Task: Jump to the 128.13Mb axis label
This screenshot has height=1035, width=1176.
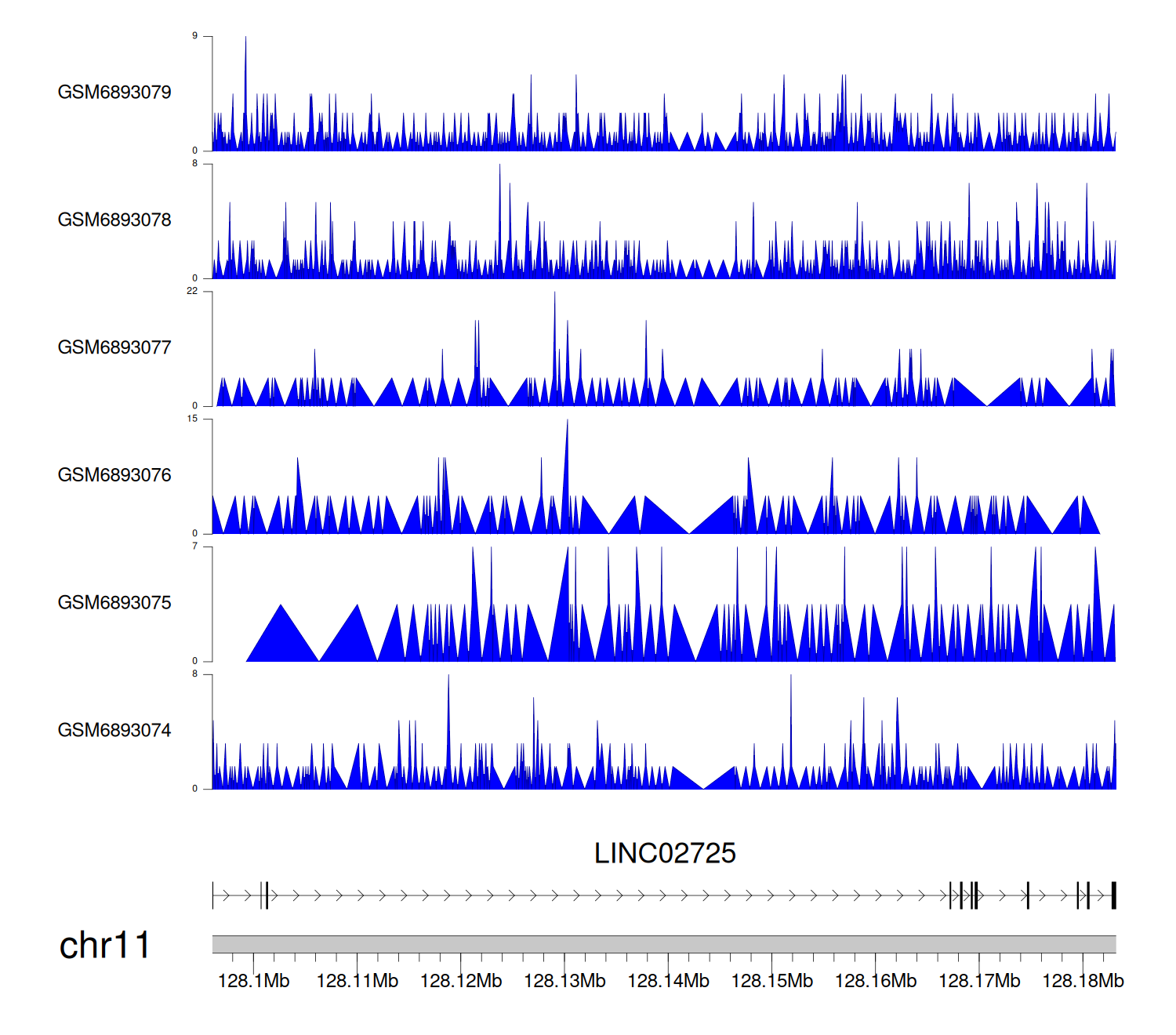Action: (x=564, y=981)
